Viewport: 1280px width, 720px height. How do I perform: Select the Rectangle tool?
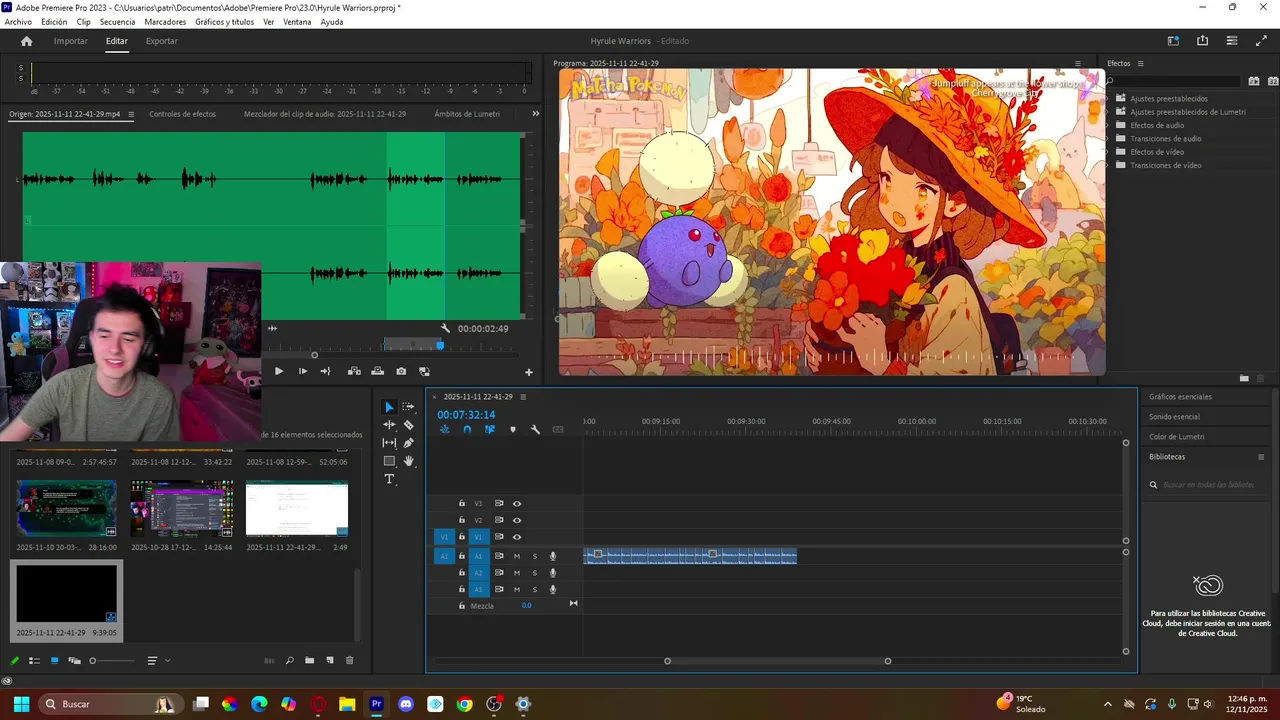389,461
